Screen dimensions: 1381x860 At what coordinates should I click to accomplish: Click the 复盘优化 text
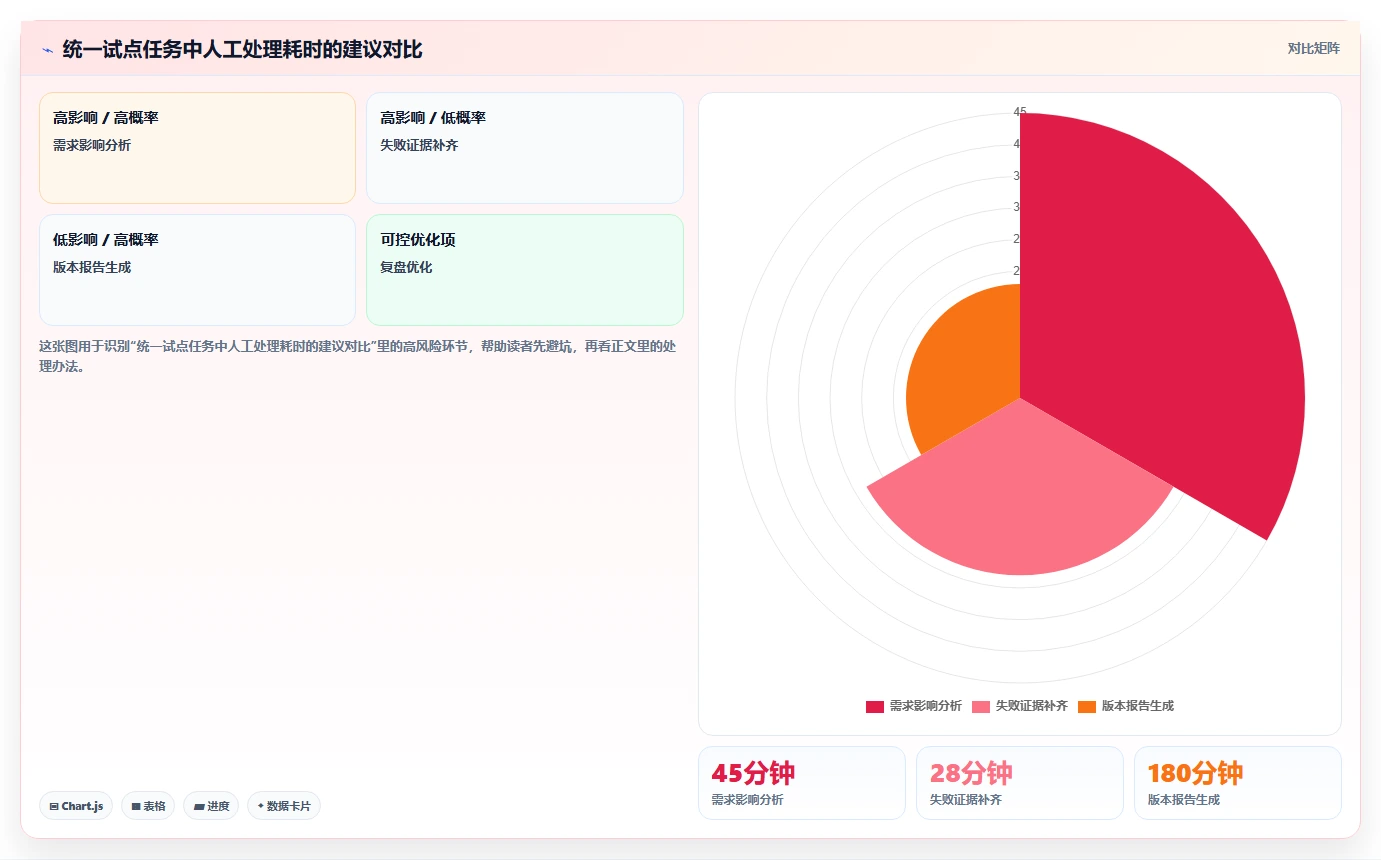[x=406, y=268]
